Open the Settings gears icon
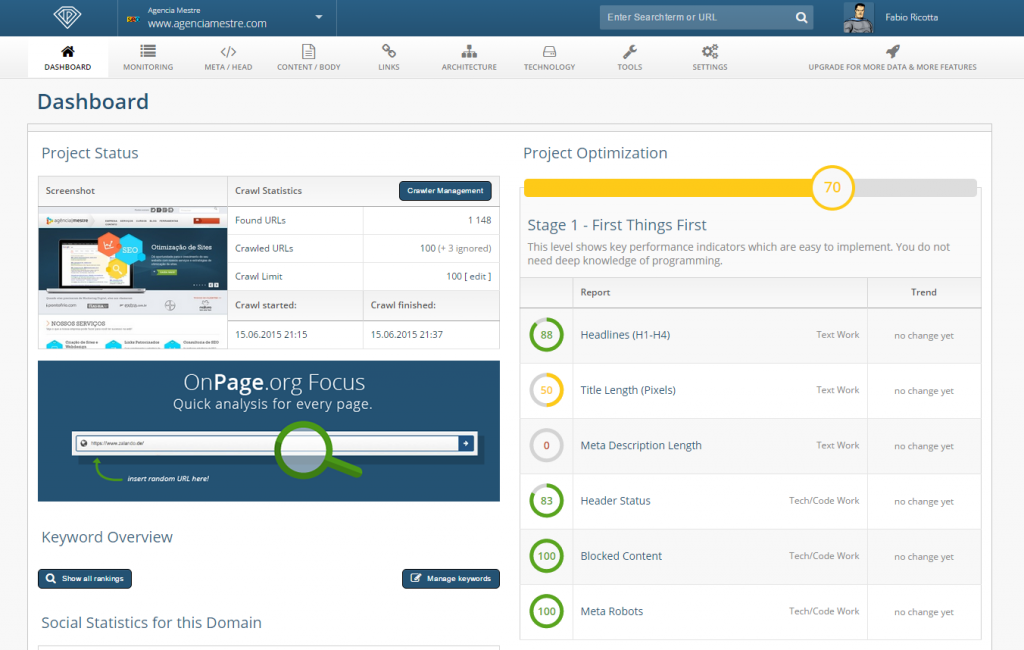 710,51
